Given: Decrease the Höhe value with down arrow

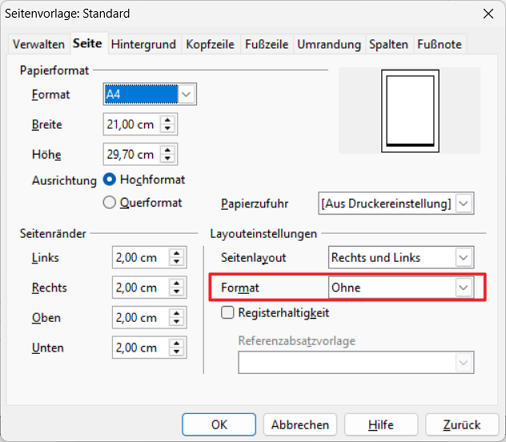Looking at the screenshot, I should (168, 159).
